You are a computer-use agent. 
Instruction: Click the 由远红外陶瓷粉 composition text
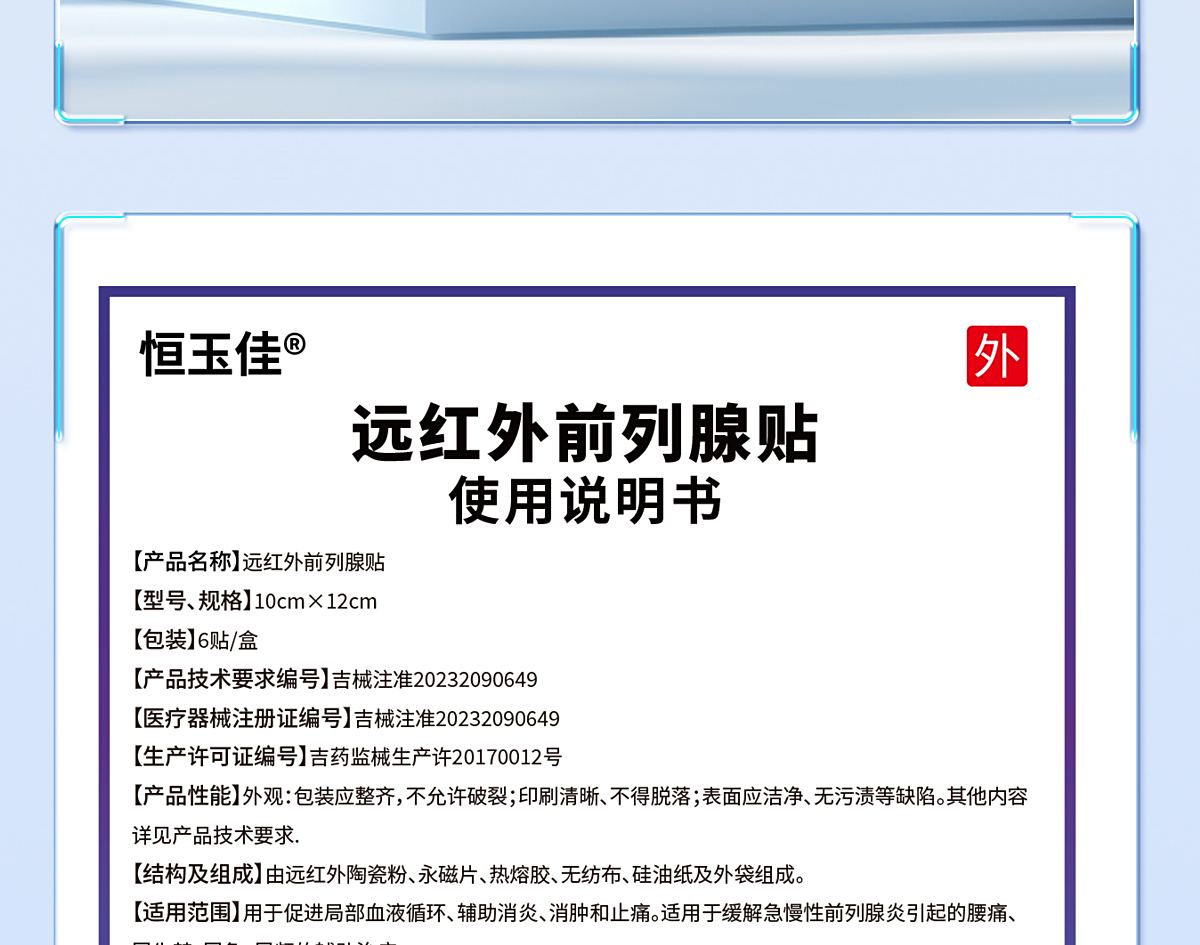coord(337,874)
